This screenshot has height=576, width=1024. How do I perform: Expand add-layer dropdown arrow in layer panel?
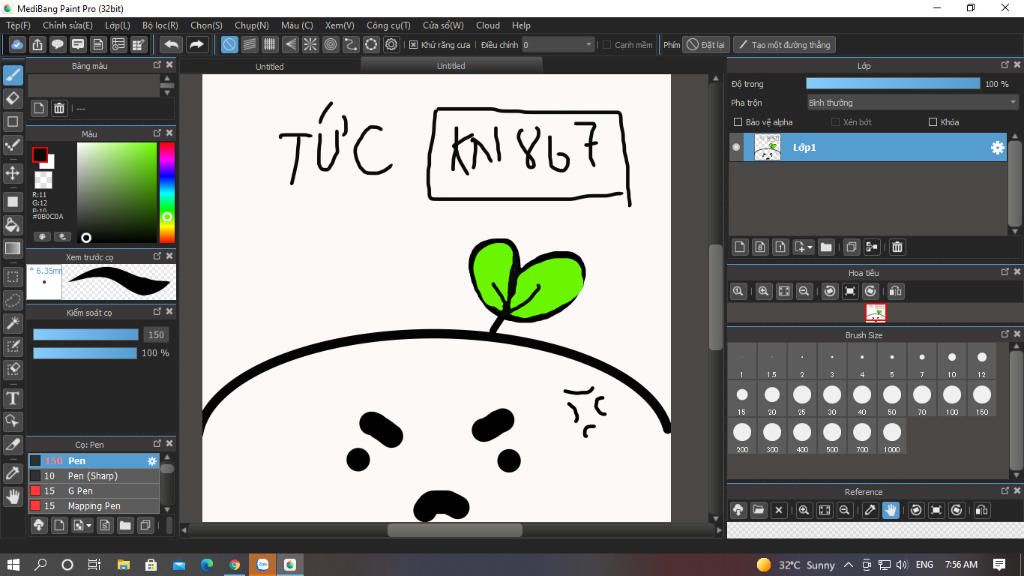point(810,248)
